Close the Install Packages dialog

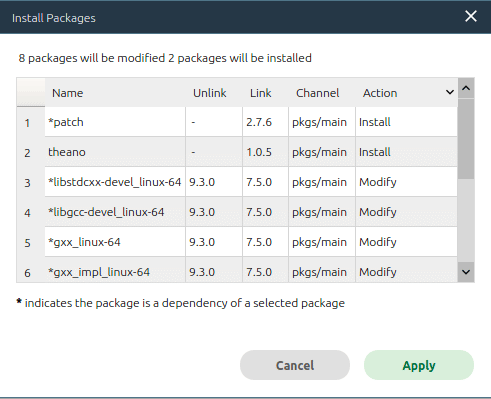point(471,16)
